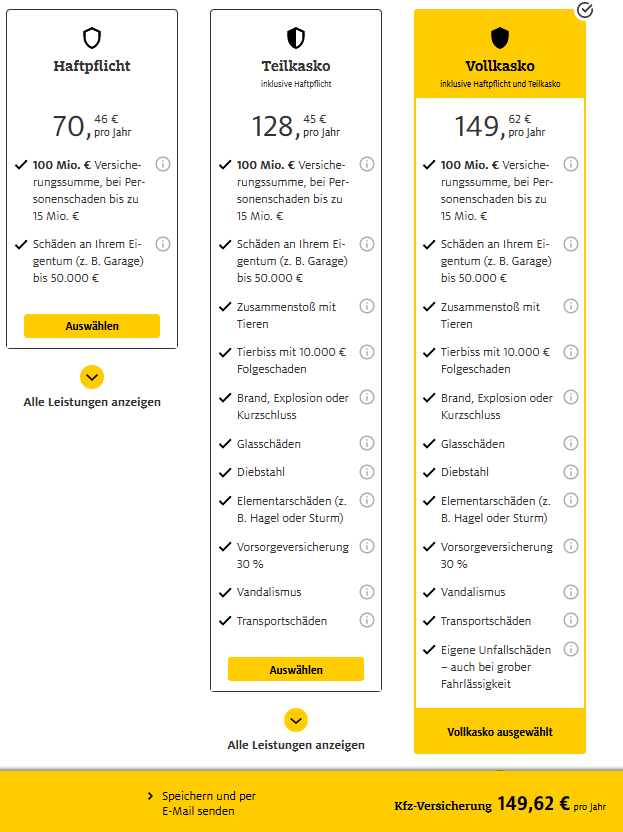Click the selected checkmark badge on Vollkasko card

pyautogui.click(x=585, y=10)
